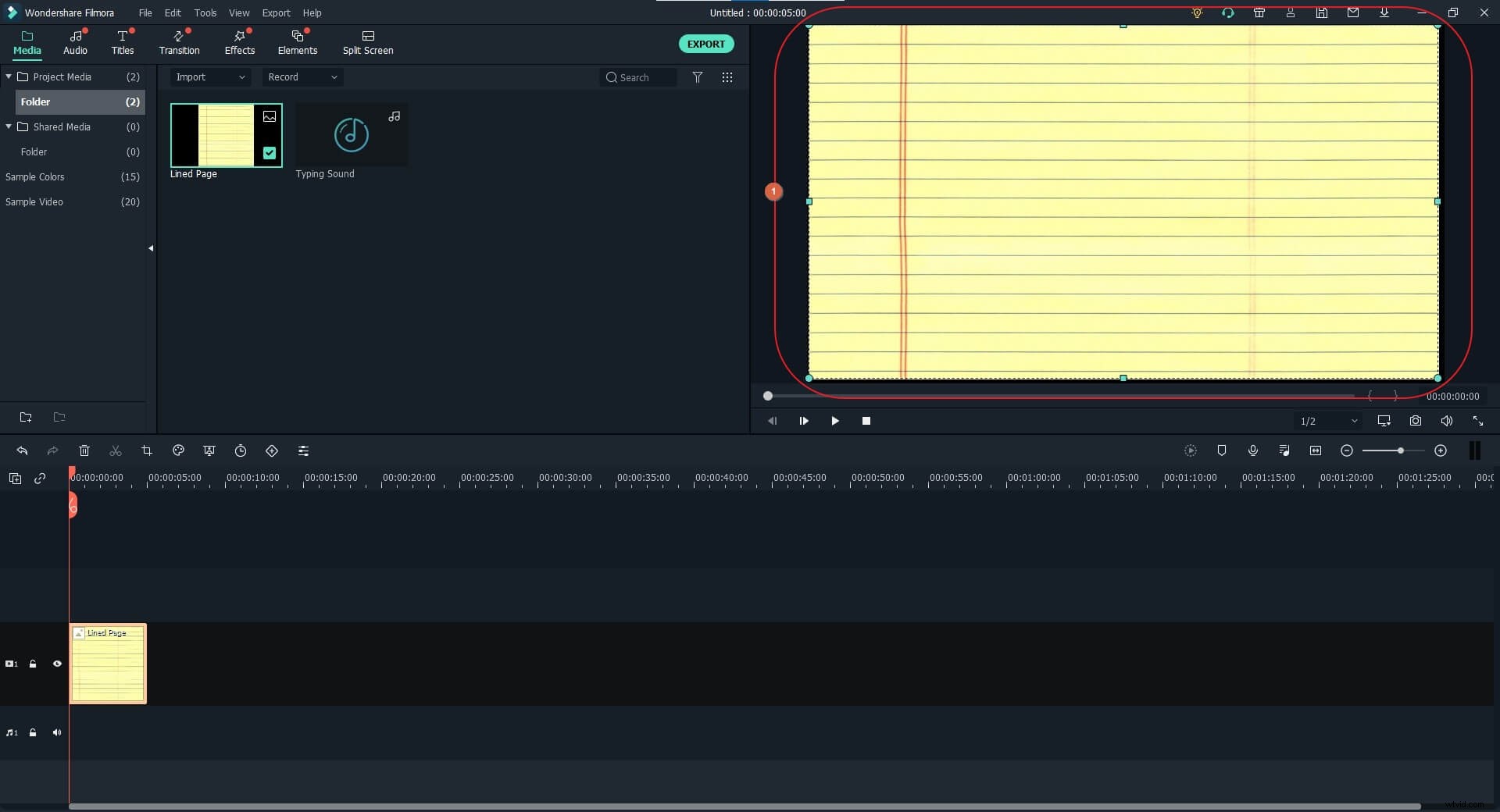Screen dimensions: 1500x812
Task: Open the speed adjustment clock icon
Action: [x=241, y=451]
